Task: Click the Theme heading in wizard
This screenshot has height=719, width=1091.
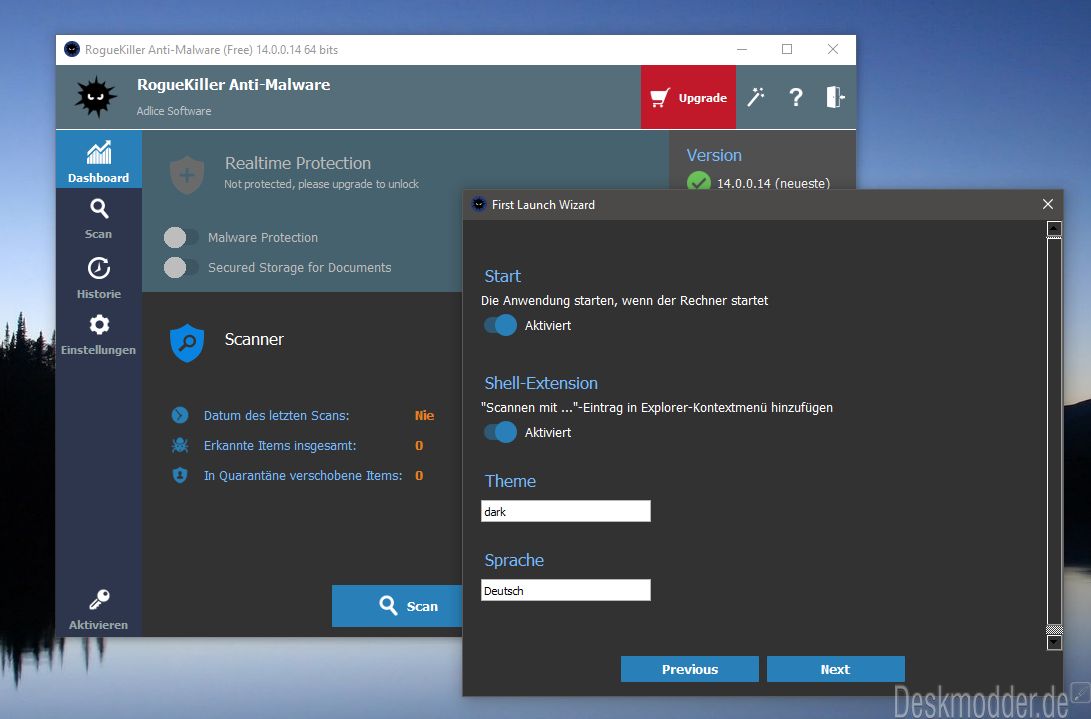Action: pos(510,481)
